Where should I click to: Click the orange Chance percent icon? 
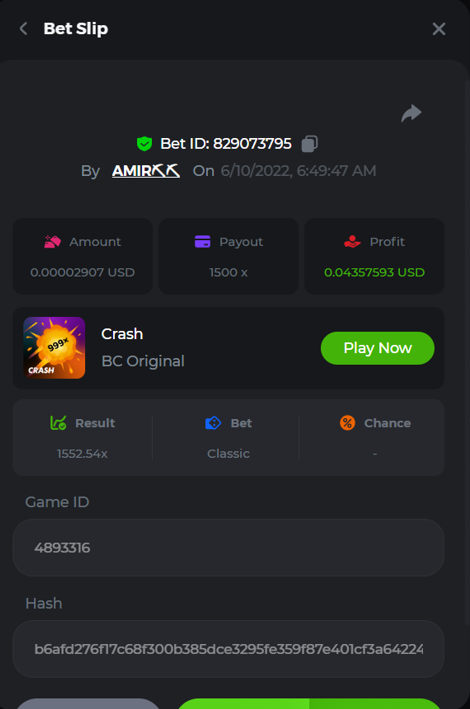(x=347, y=423)
